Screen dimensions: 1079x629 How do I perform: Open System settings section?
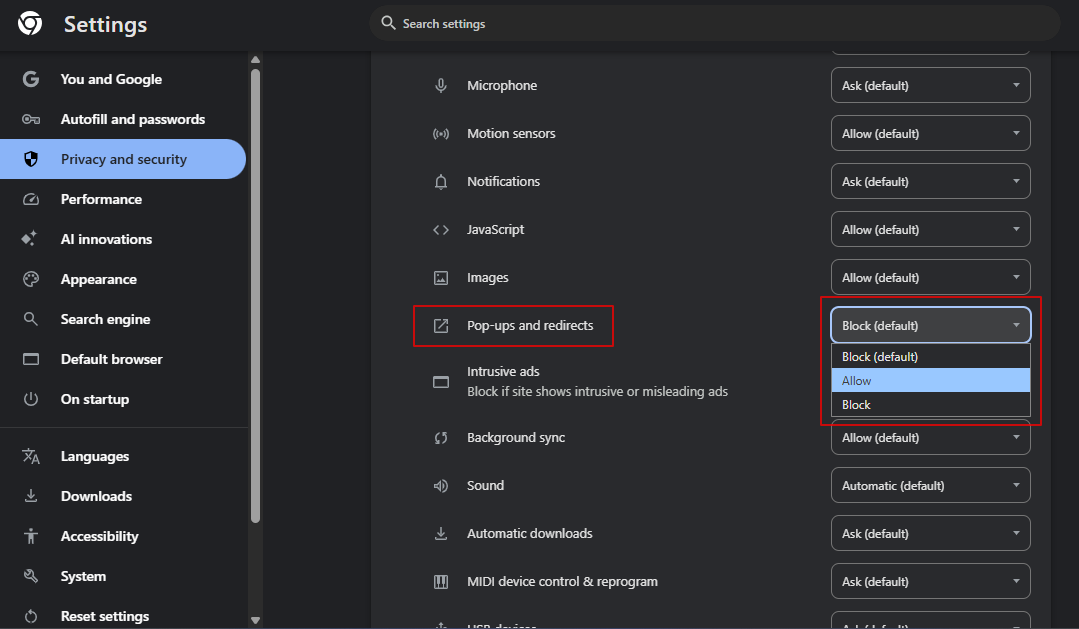[x=122, y=575]
